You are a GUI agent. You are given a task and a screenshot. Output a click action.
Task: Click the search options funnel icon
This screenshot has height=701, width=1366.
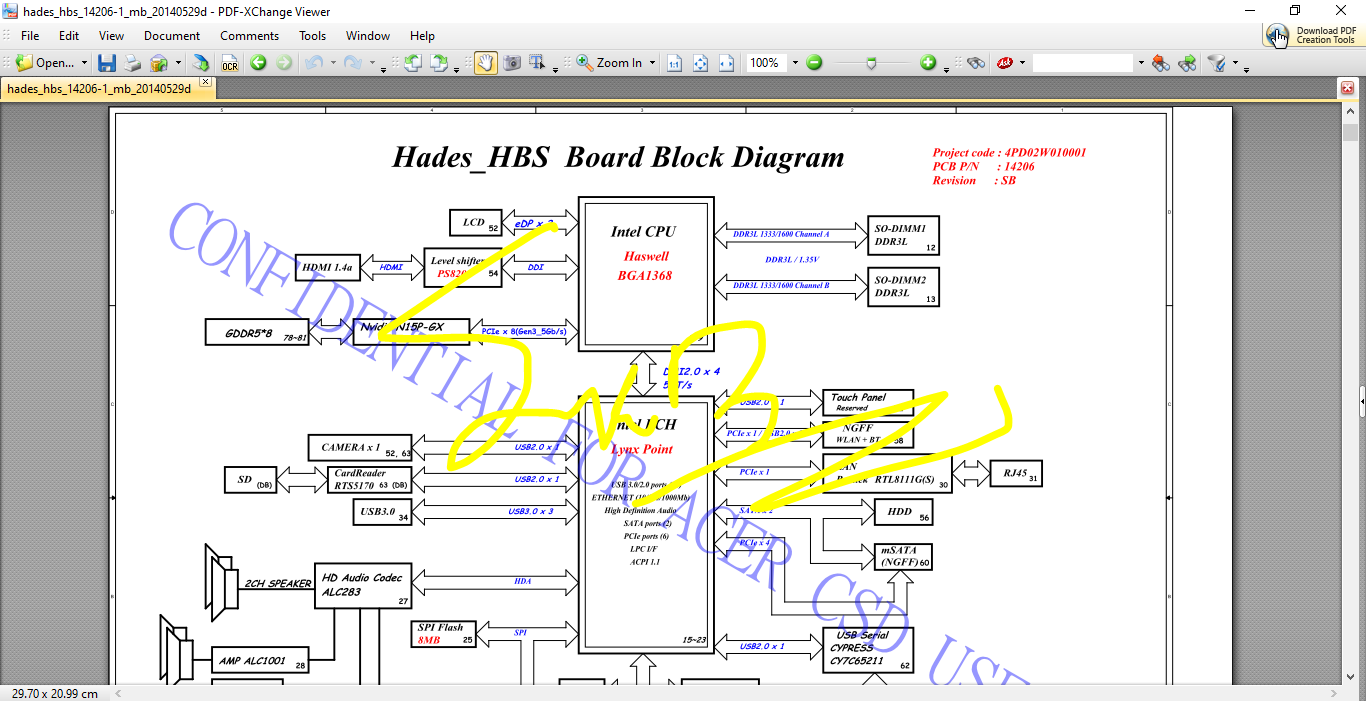coord(1216,63)
